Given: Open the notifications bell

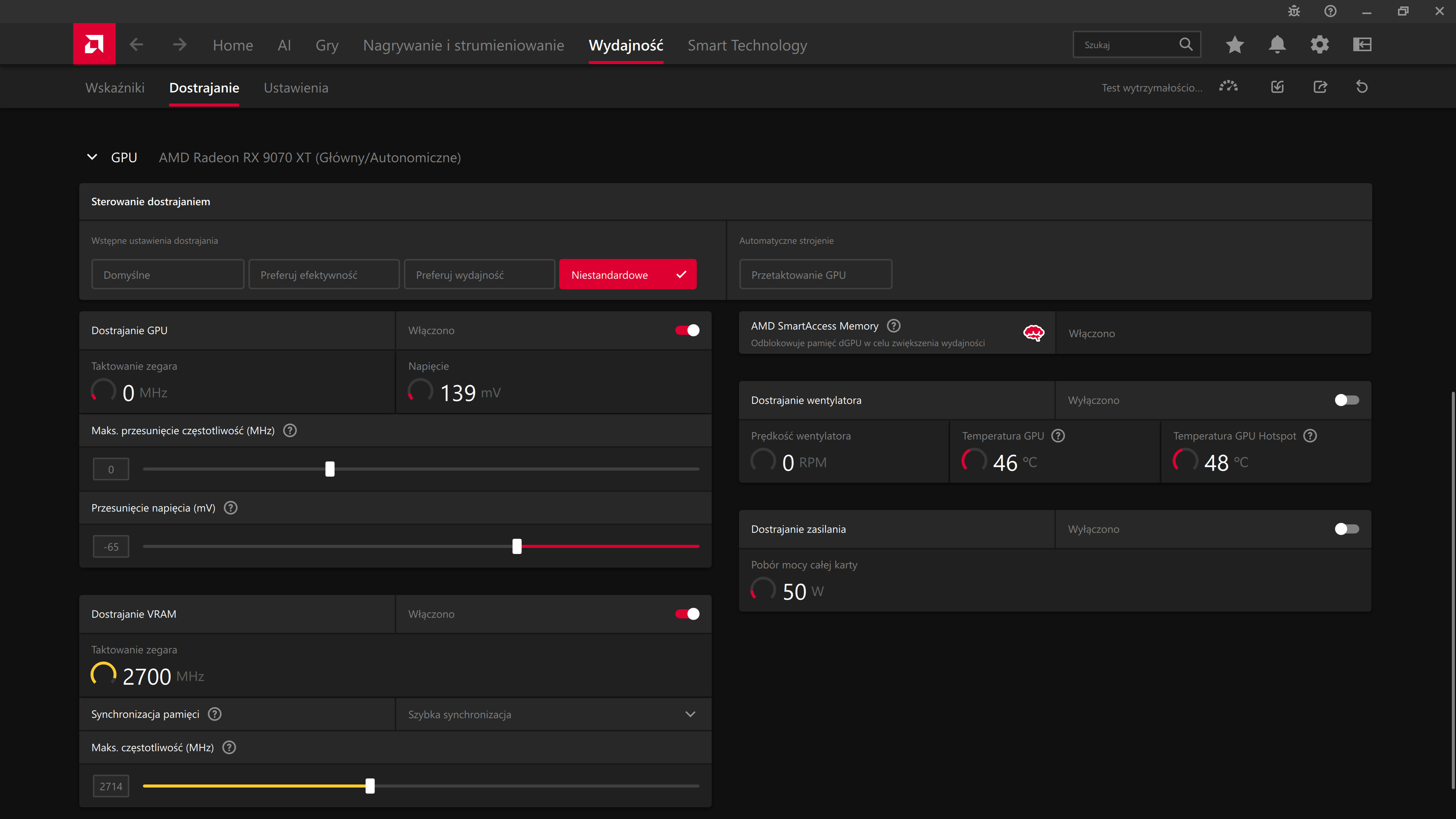Looking at the screenshot, I should tap(1277, 44).
